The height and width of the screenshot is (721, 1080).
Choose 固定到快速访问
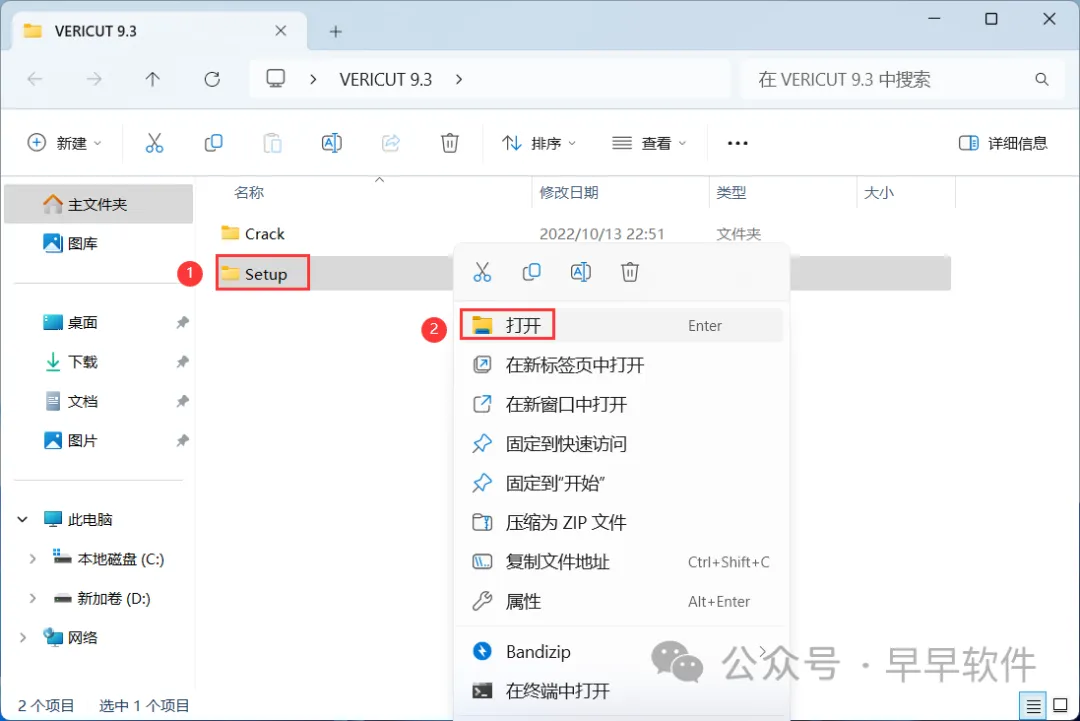621,443
